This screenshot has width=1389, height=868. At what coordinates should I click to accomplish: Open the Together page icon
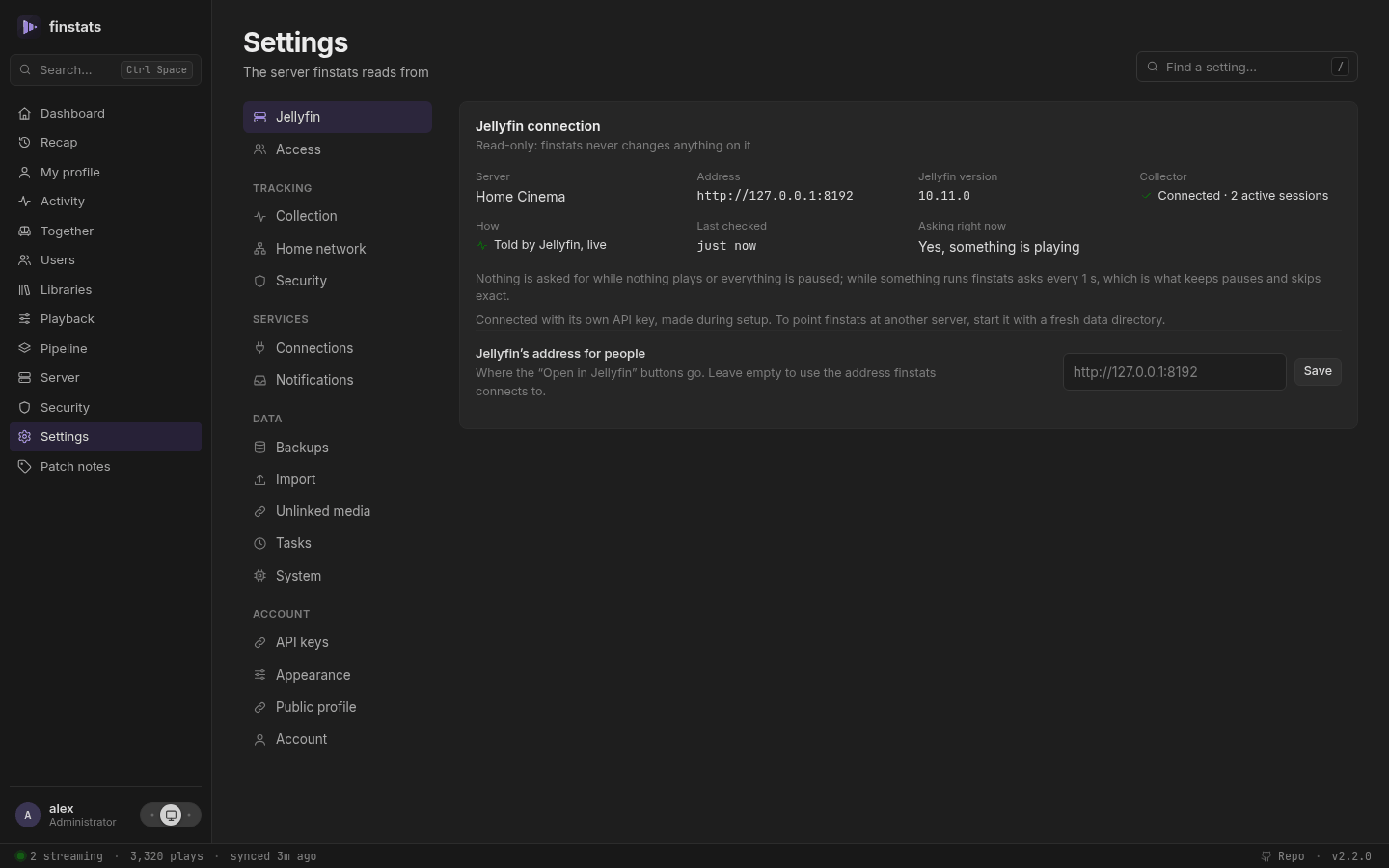[x=24, y=231]
